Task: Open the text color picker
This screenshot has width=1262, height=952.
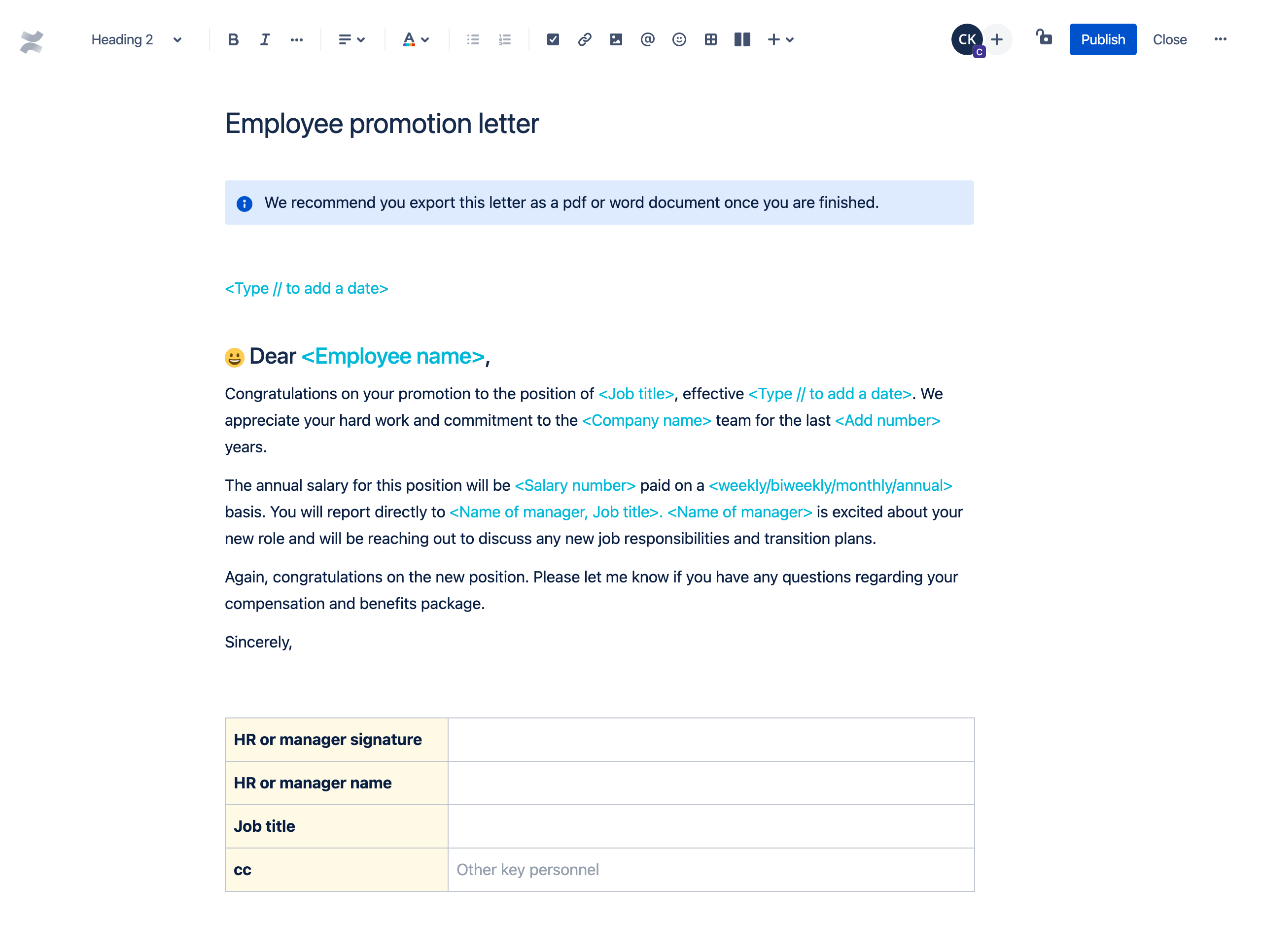Action: pos(423,40)
